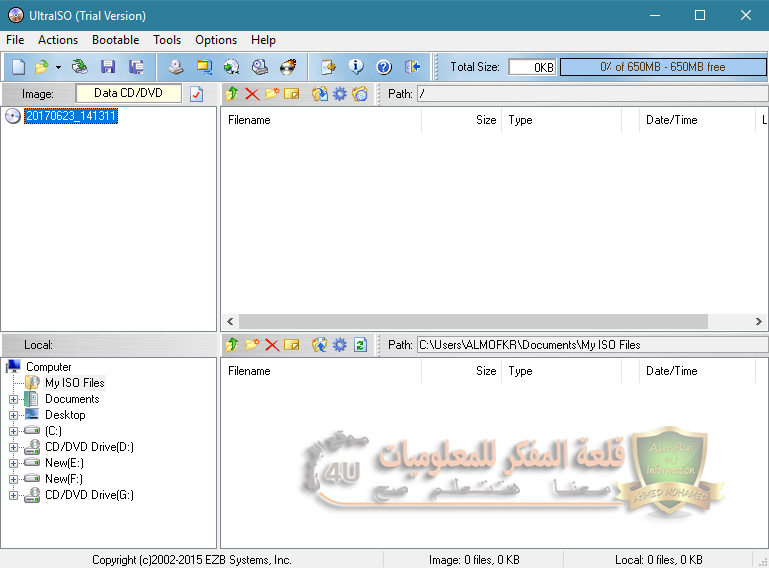
Task: Open the Help menu
Action: pos(263,40)
